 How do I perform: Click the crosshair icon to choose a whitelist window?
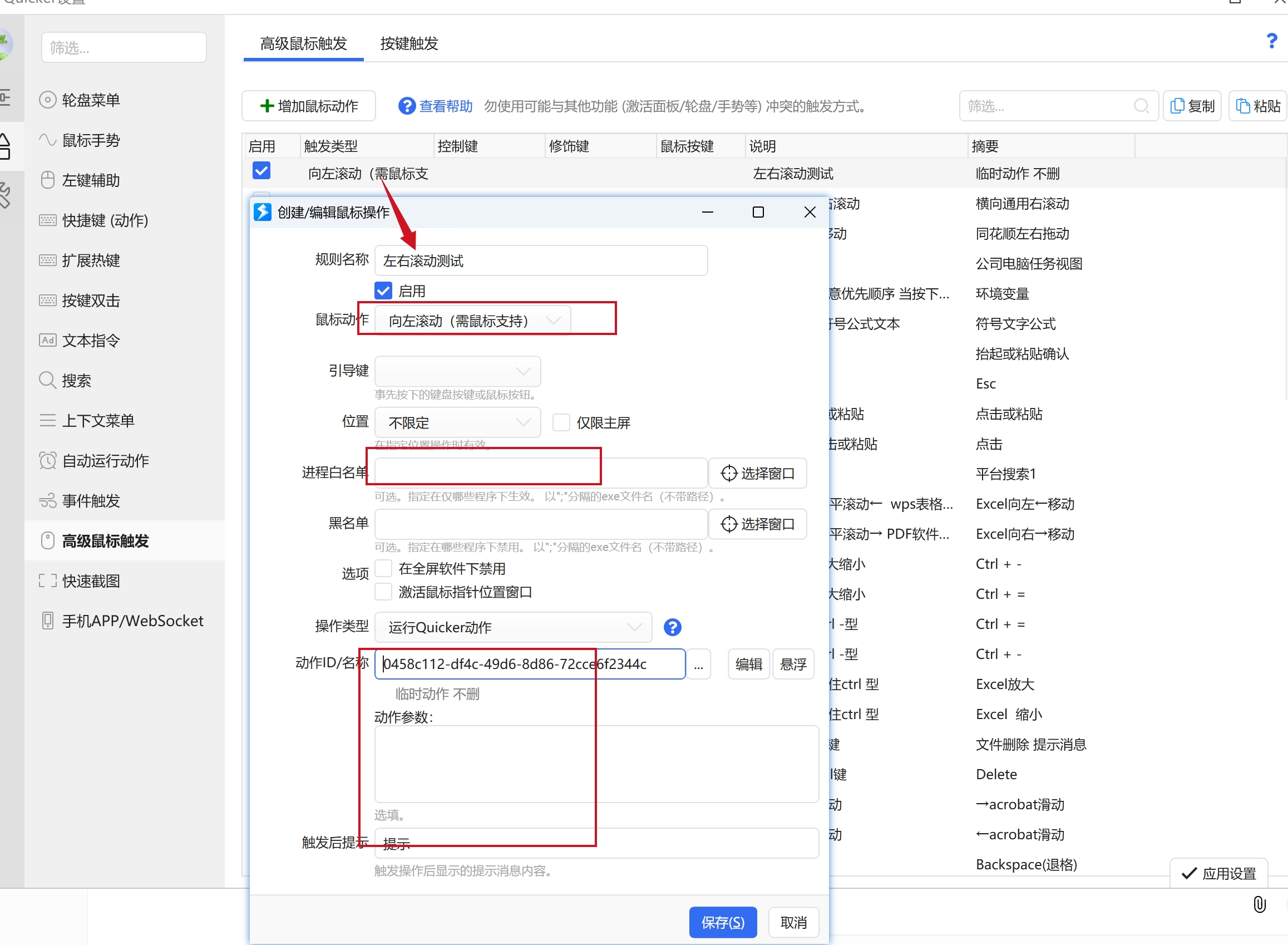pos(729,473)
